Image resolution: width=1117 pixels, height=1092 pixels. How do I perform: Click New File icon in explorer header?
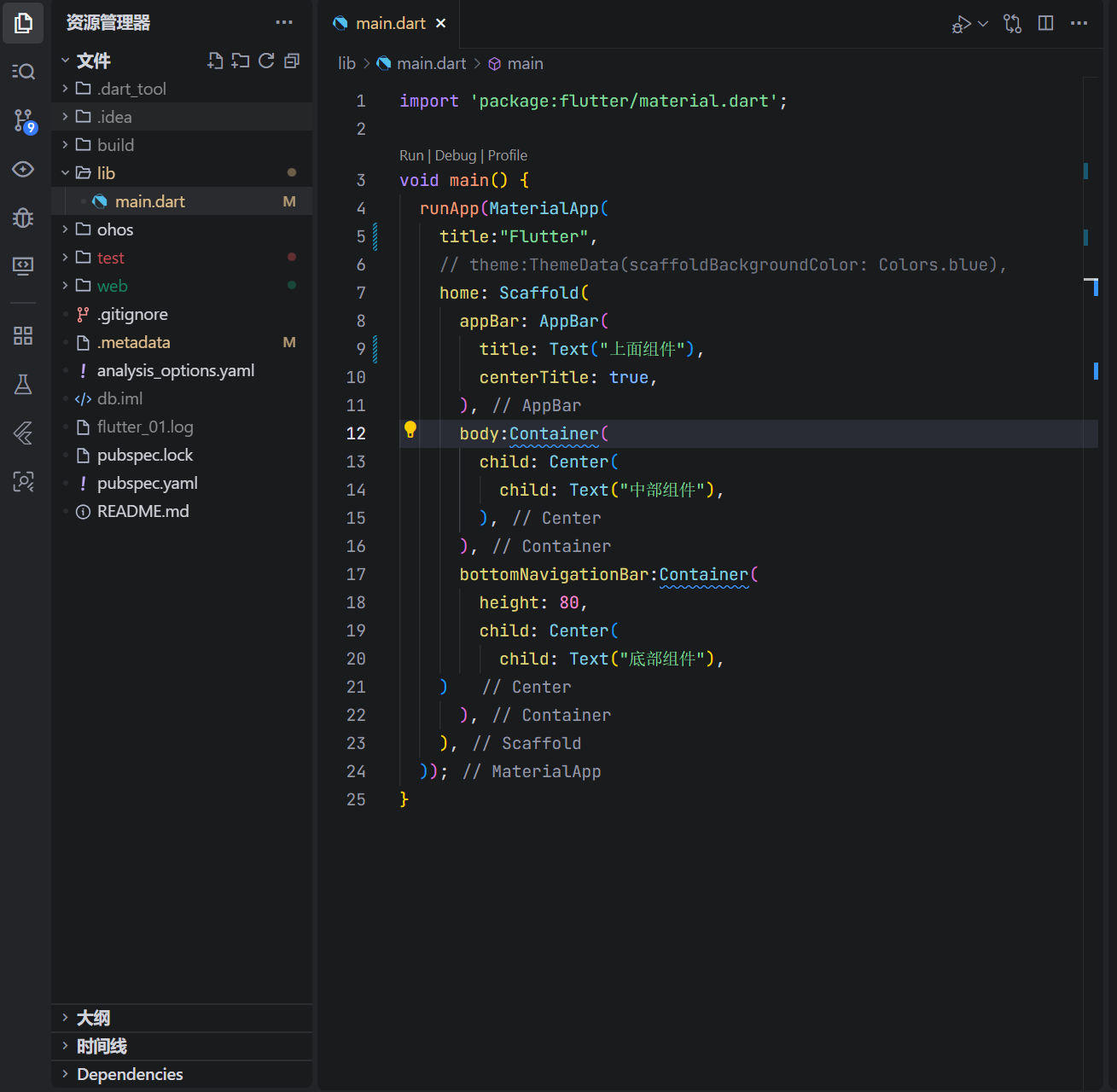pyautogui.click(x=215, y=61)
